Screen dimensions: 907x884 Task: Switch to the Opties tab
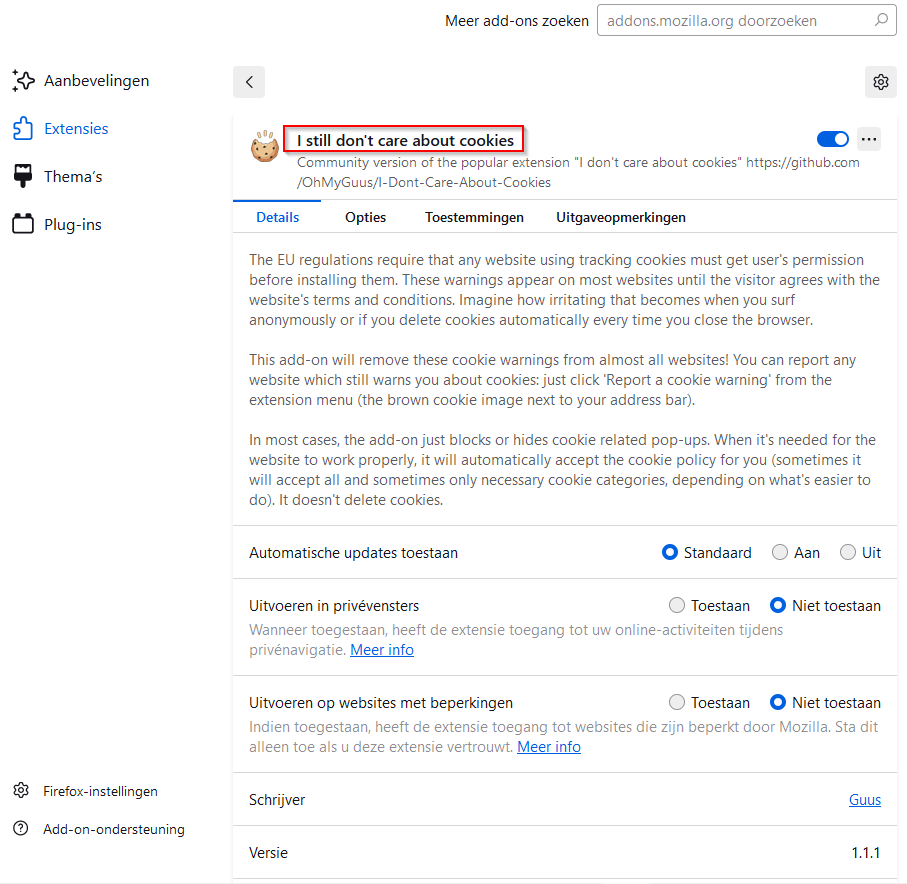pos(366,218)
